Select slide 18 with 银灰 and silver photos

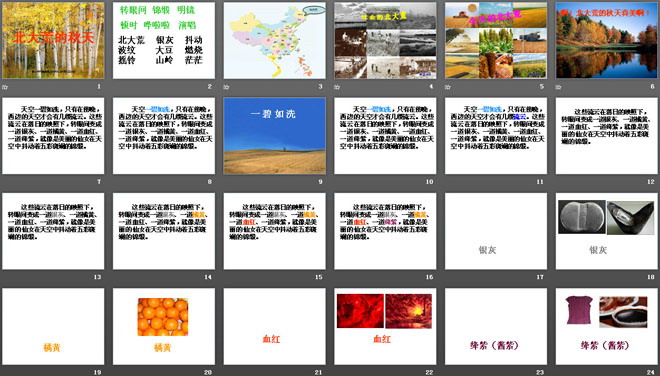coord(607,231)
